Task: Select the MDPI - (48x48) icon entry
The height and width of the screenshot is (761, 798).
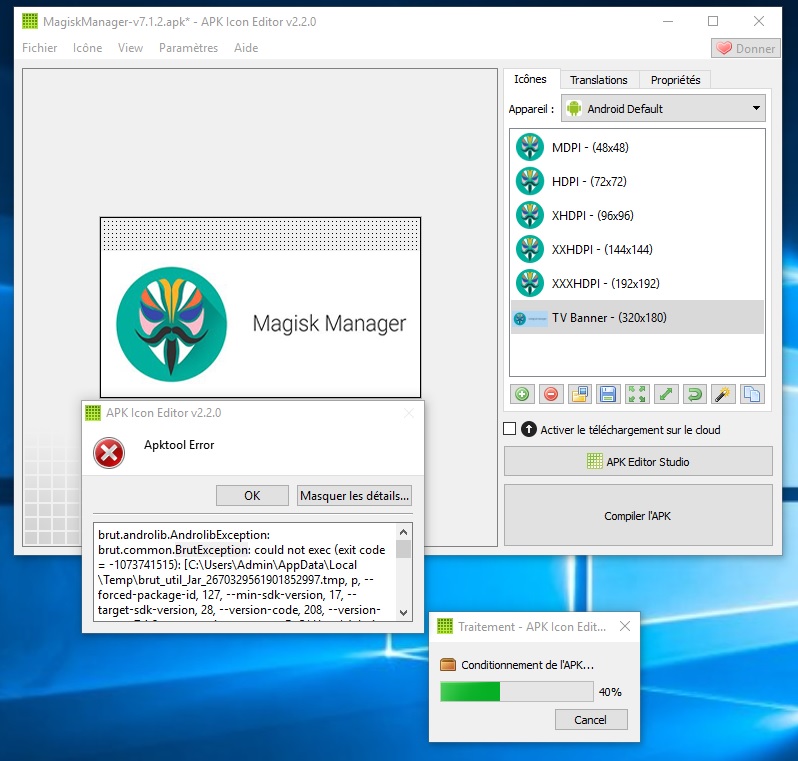Action: (x=637, y=147)
